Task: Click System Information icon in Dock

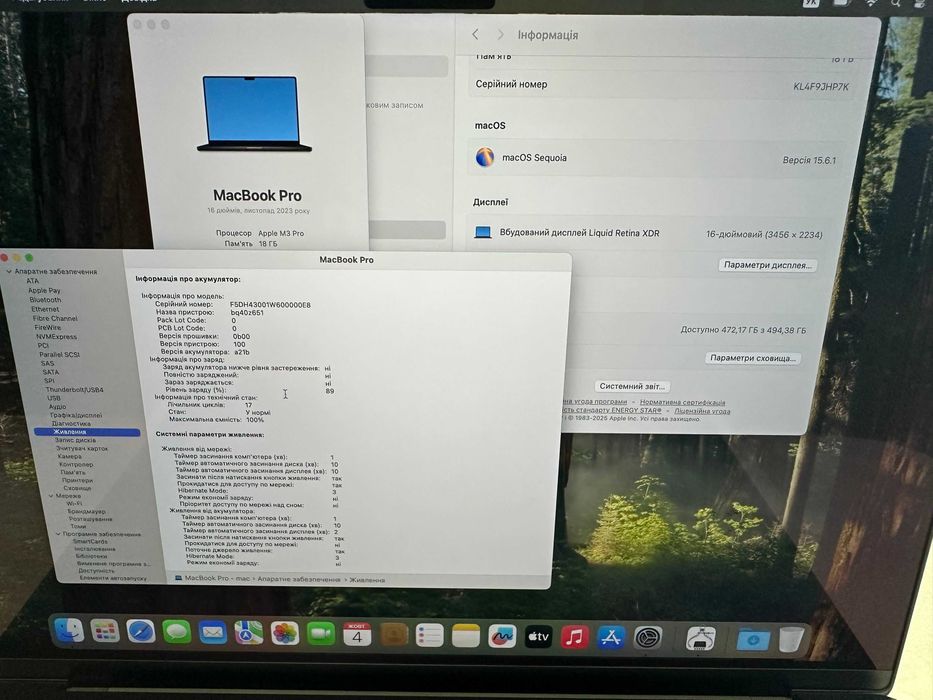Action: coord(700,639)
